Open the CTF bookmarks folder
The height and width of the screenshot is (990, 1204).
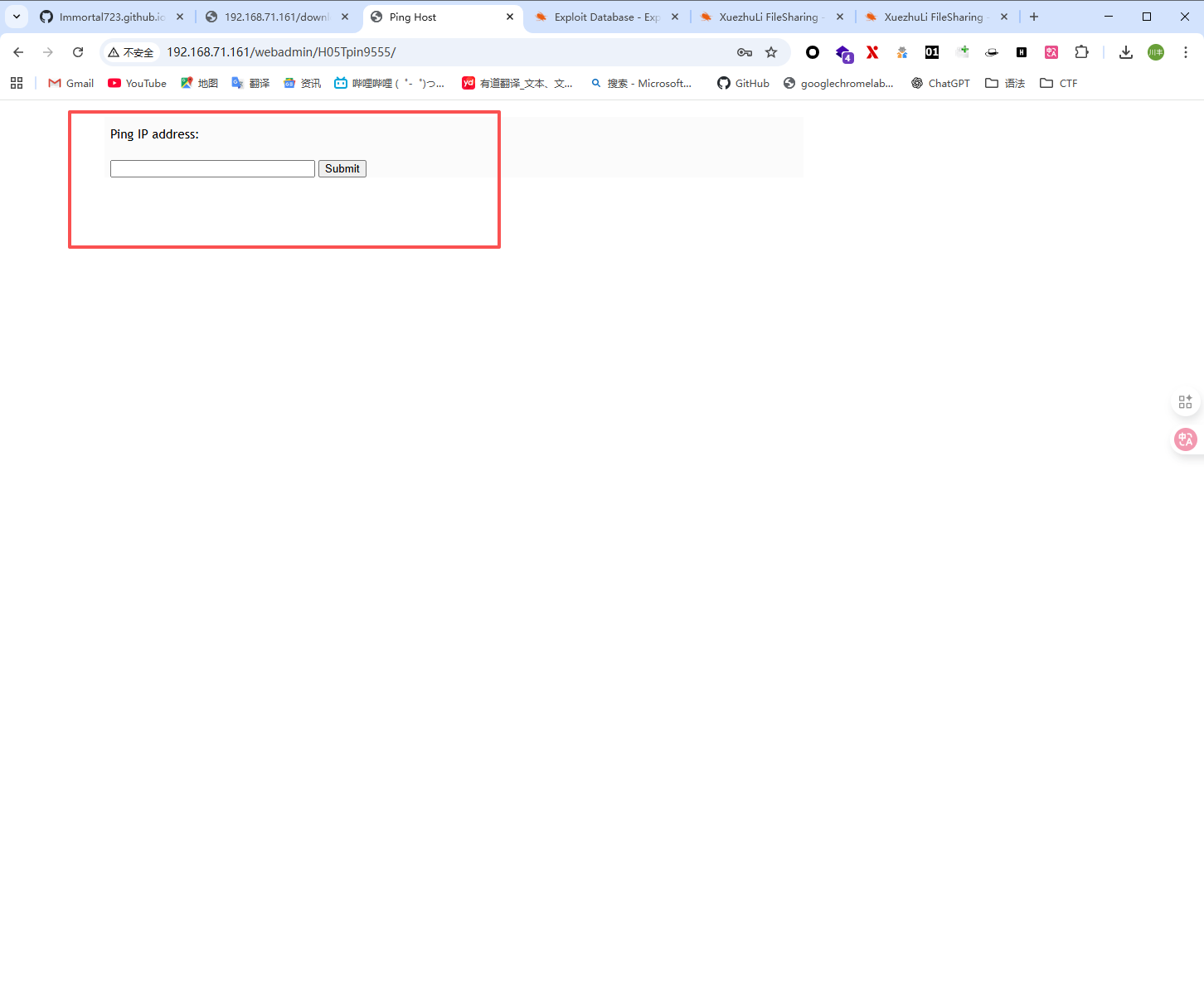pos(1059,83)
